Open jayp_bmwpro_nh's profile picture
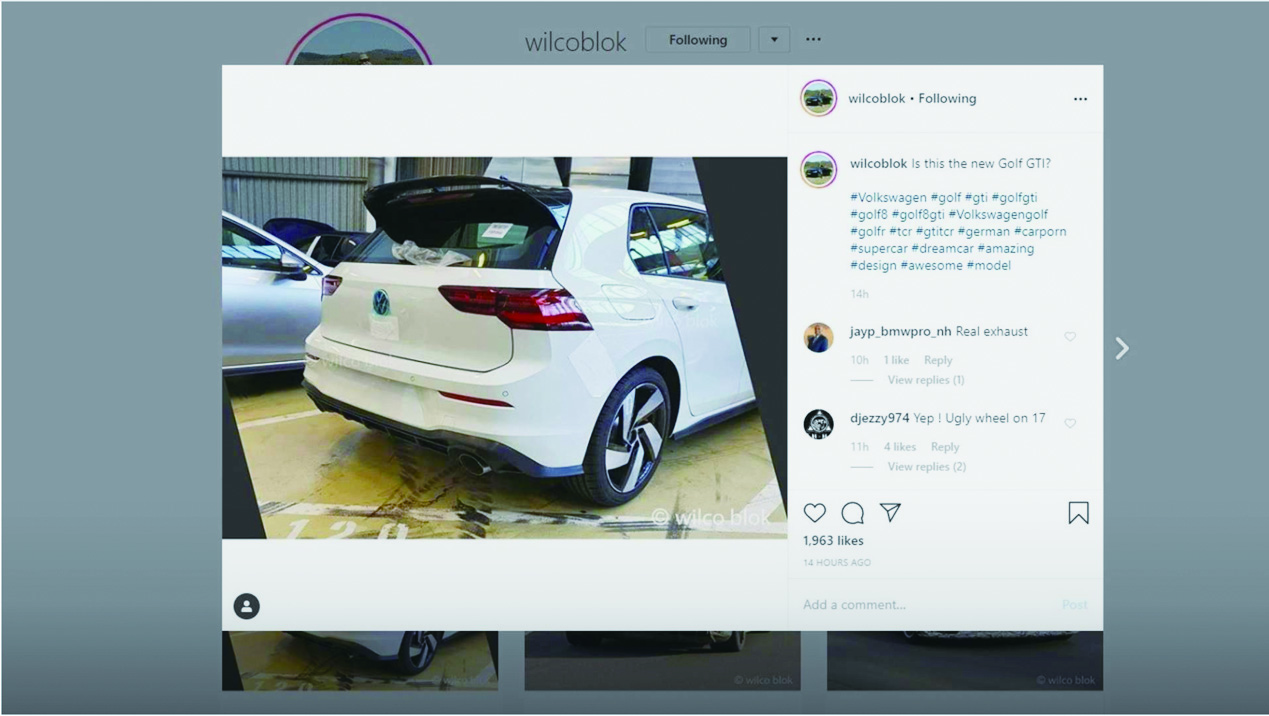 (819, 338)
